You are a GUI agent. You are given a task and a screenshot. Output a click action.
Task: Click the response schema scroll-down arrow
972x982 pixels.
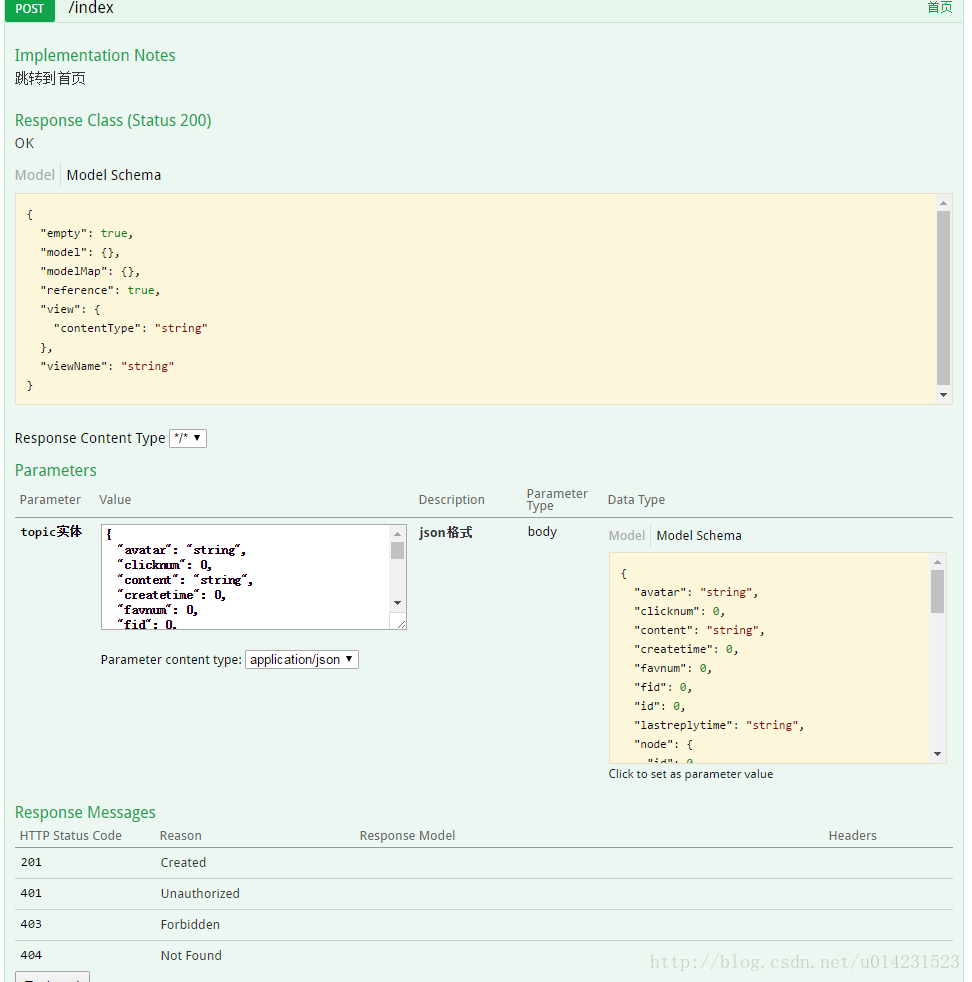pyautogui.click(x=943, y=395)
